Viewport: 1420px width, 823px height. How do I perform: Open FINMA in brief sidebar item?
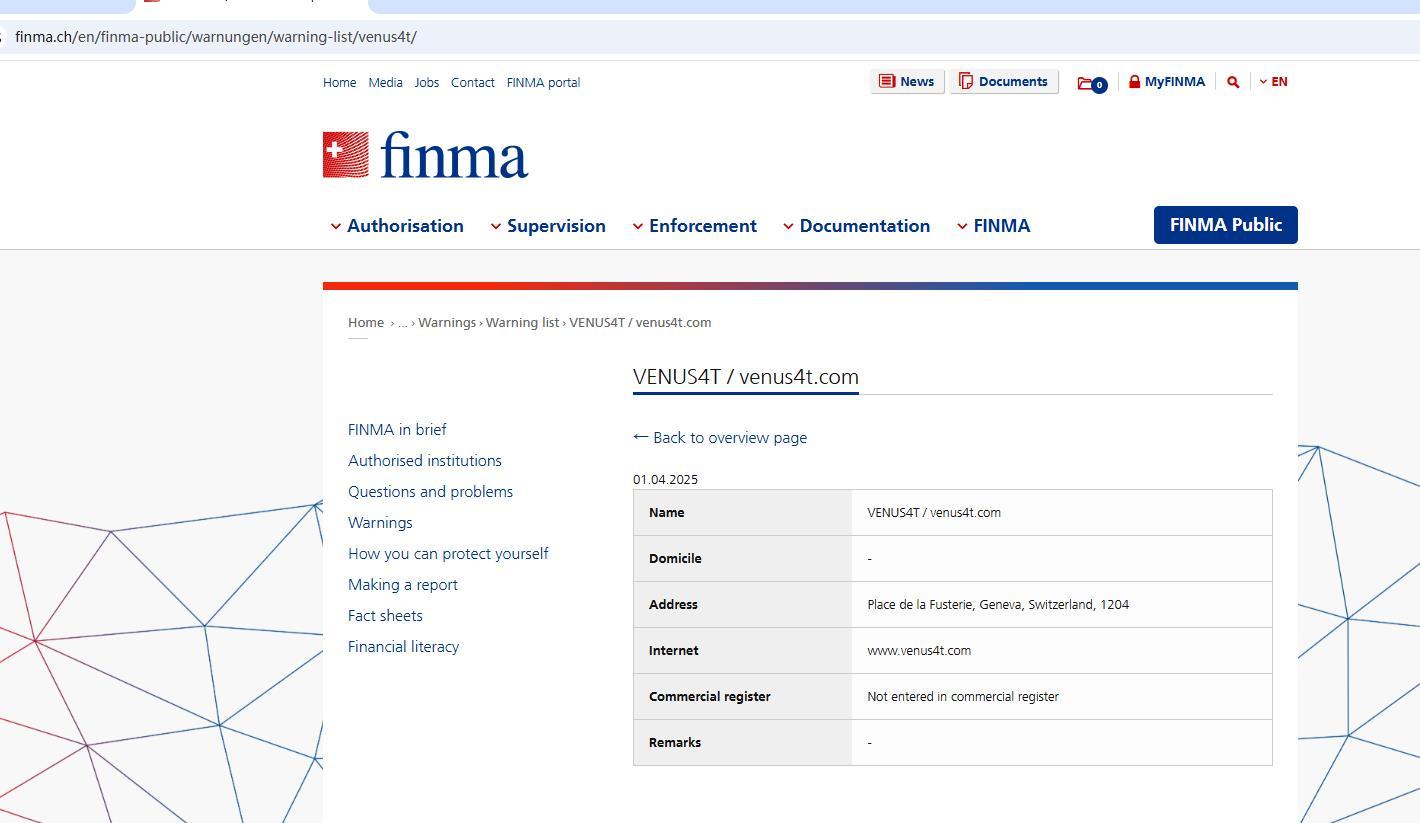[x=397, y=430]
